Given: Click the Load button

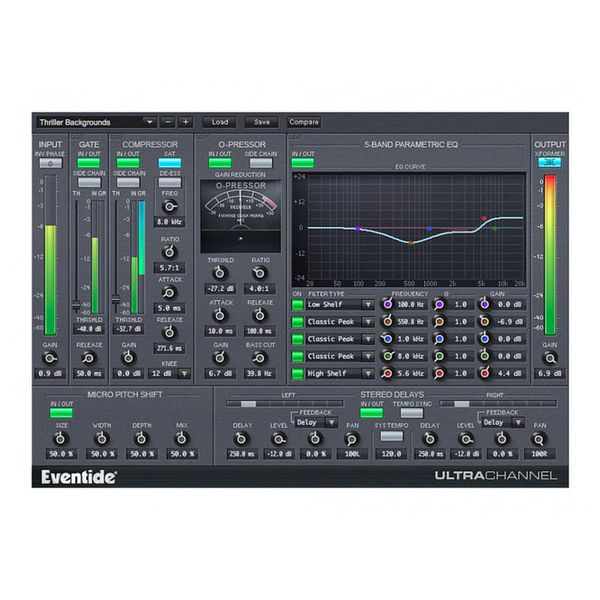Looking at the screenshot, I should tap(220, 122).
